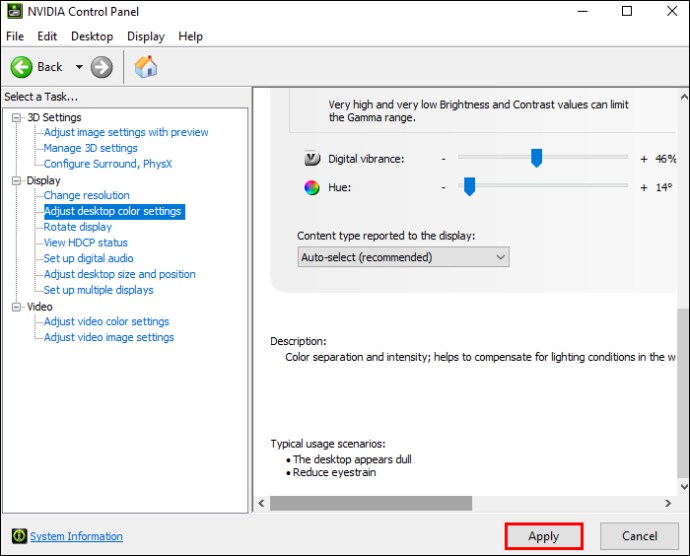
Task: Close the NVIDIA Control Panel window
Action: pyautogui.click(x=672, y=11)
